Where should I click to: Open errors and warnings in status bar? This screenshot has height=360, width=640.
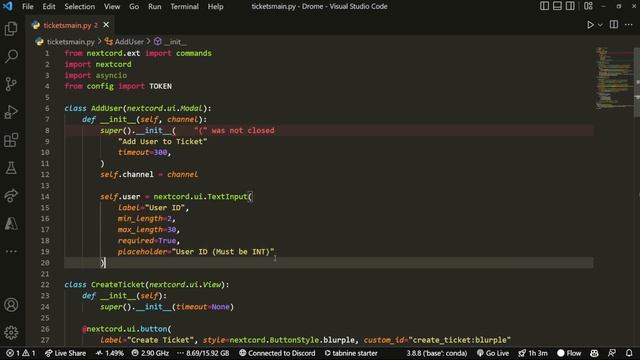(21, 353)
